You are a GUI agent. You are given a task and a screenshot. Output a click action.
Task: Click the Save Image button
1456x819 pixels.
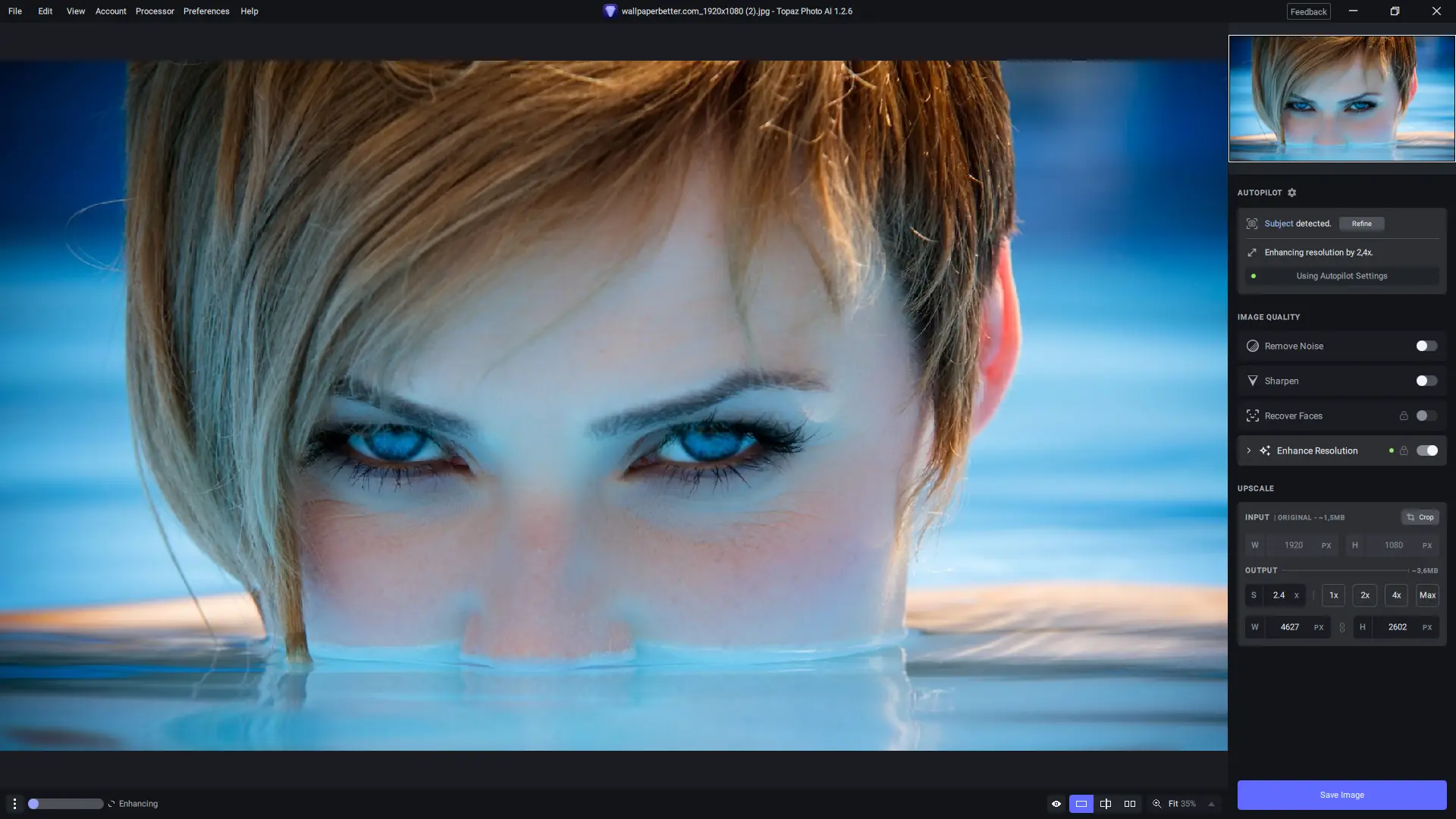pos(1341,795)
